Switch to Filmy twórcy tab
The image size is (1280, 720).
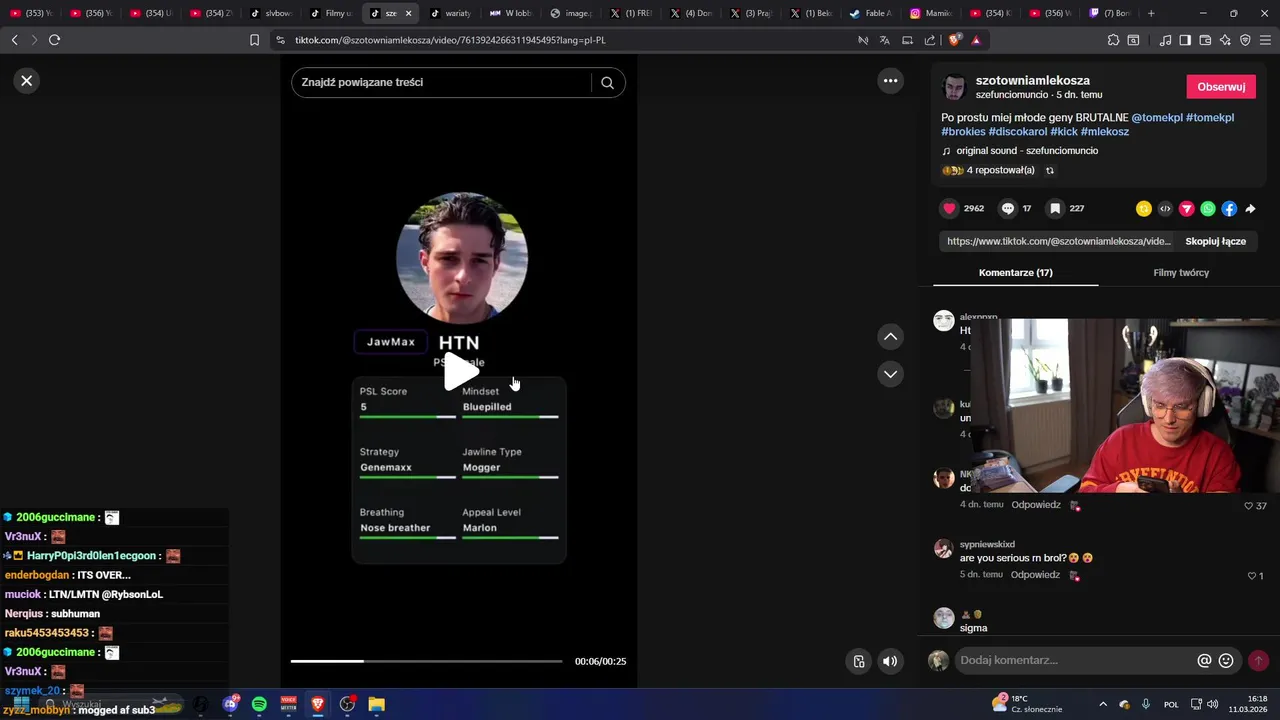pos(1181,273)
